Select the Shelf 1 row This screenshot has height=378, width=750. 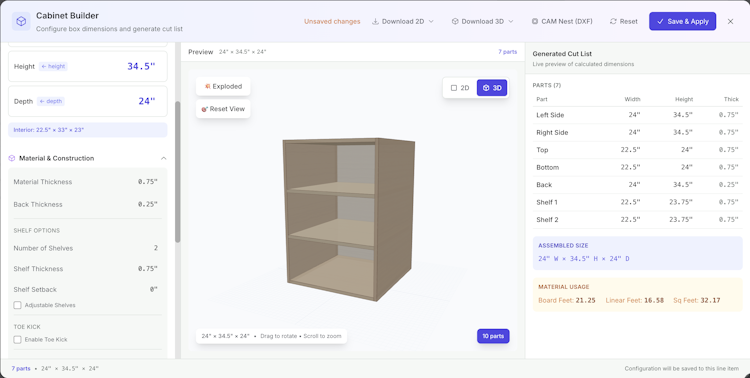click(x=637, y=202)
